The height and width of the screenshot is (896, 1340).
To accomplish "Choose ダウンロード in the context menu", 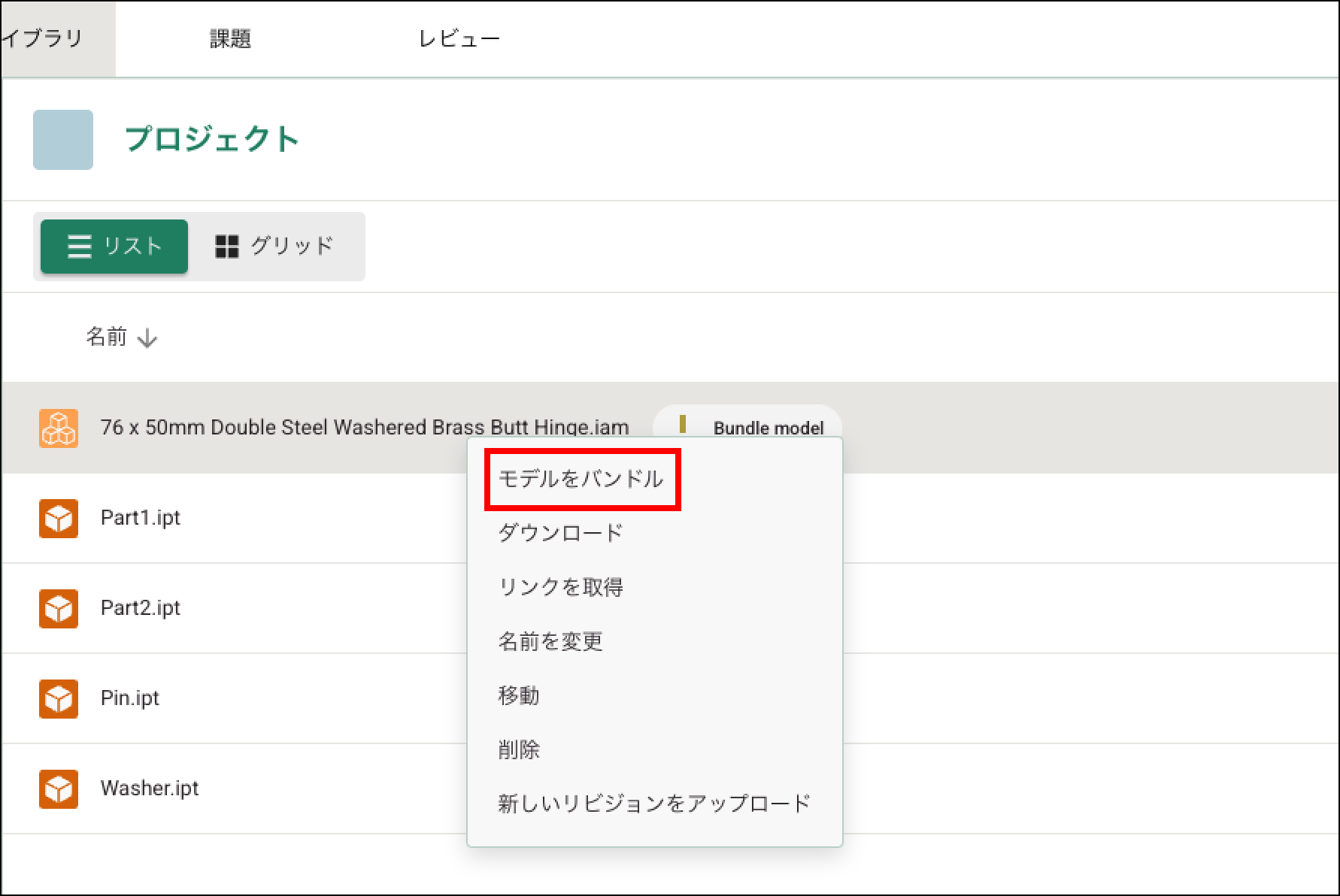I will pyautogui.click(x=560, y=533).
